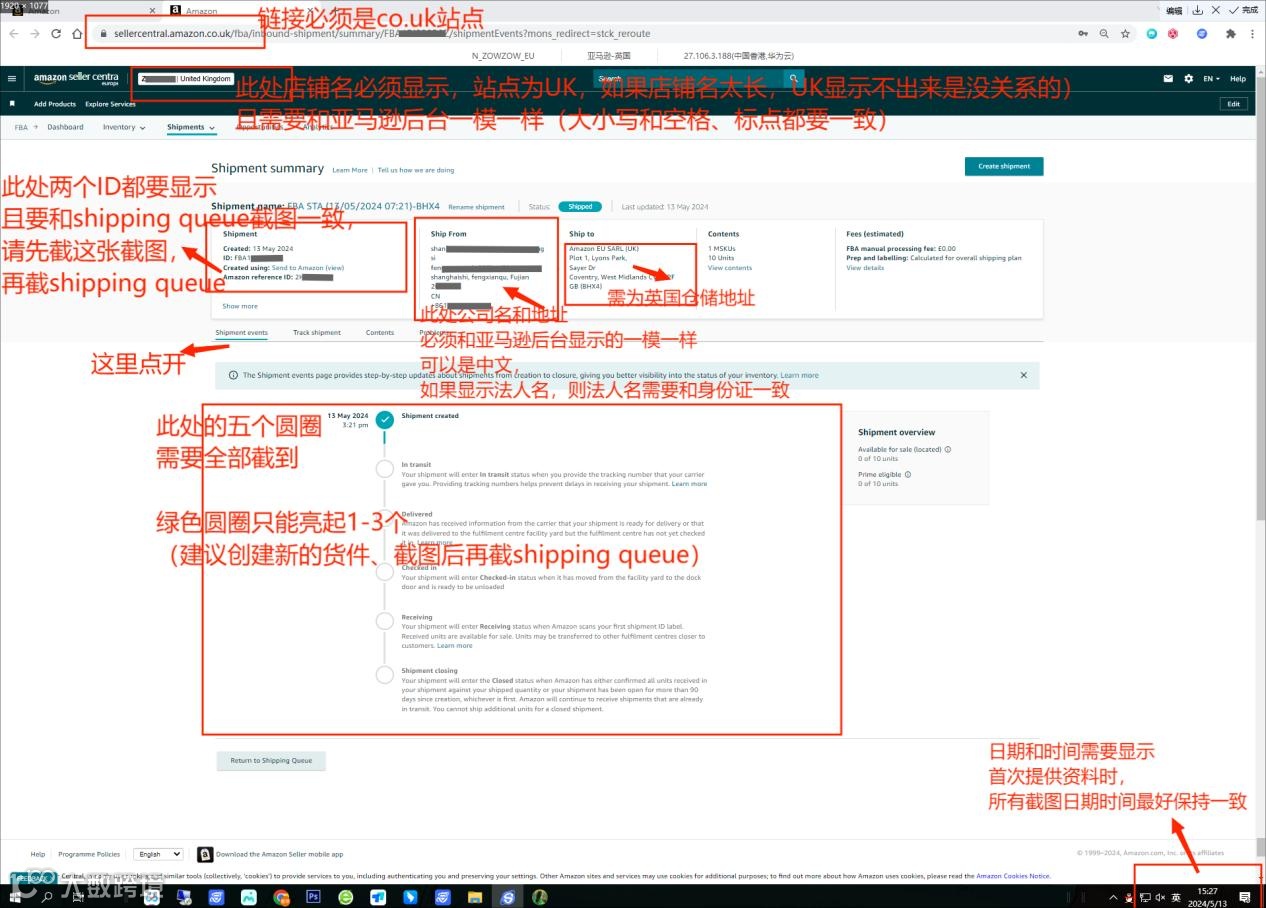The height and width of the screenshot is (908, 1266).
Task: Open the browser extensions puzzle icon
Action: [1230, 33]
